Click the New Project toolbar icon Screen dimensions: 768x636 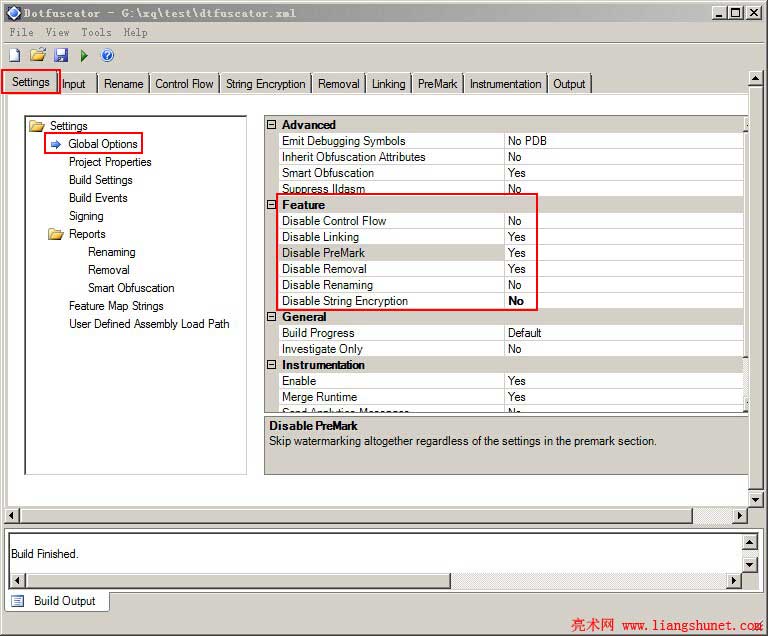pyautogui.click(x=15, y=55)
